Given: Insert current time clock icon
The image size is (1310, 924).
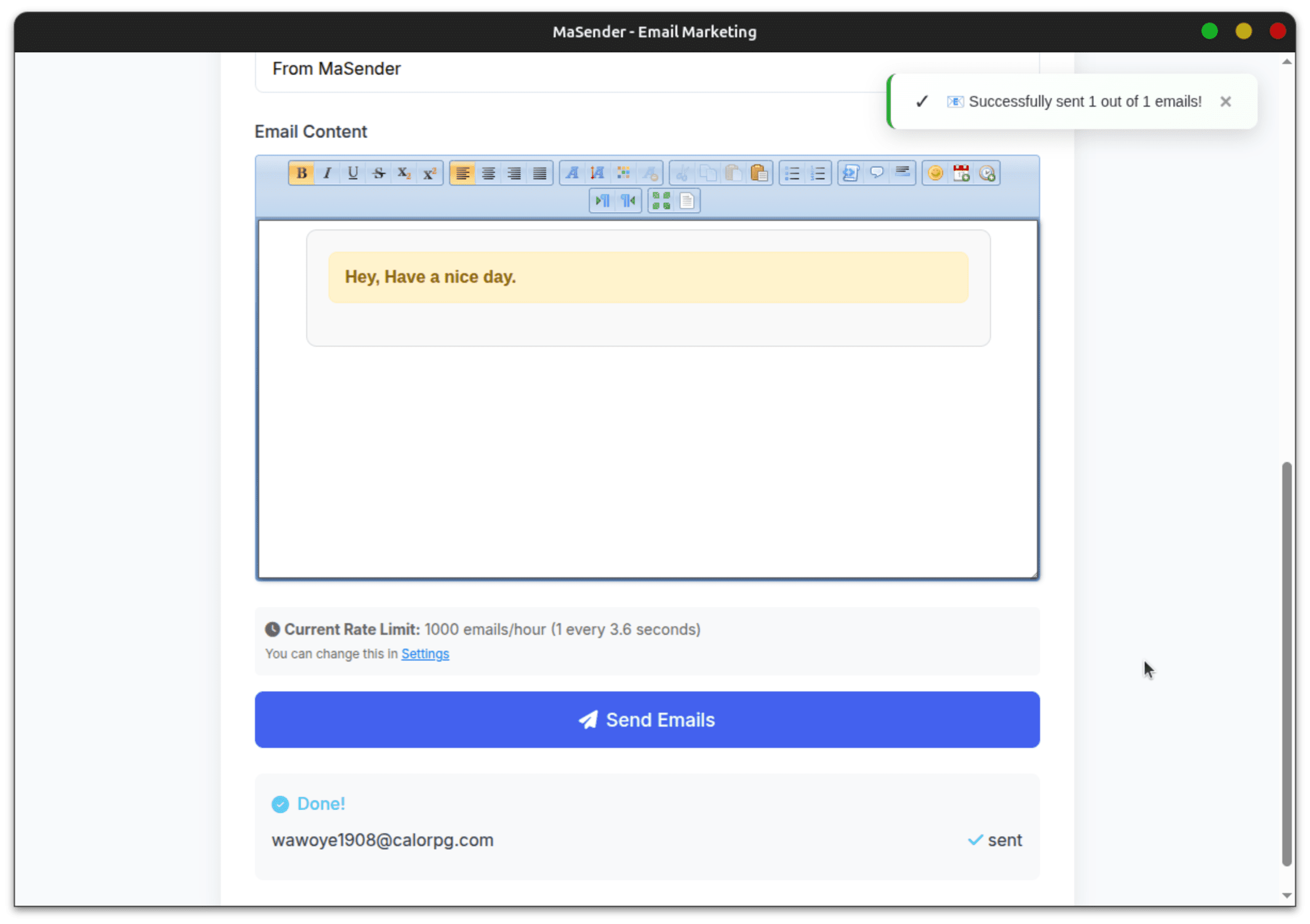Looking at the screenshot, I should click(987, 173).
